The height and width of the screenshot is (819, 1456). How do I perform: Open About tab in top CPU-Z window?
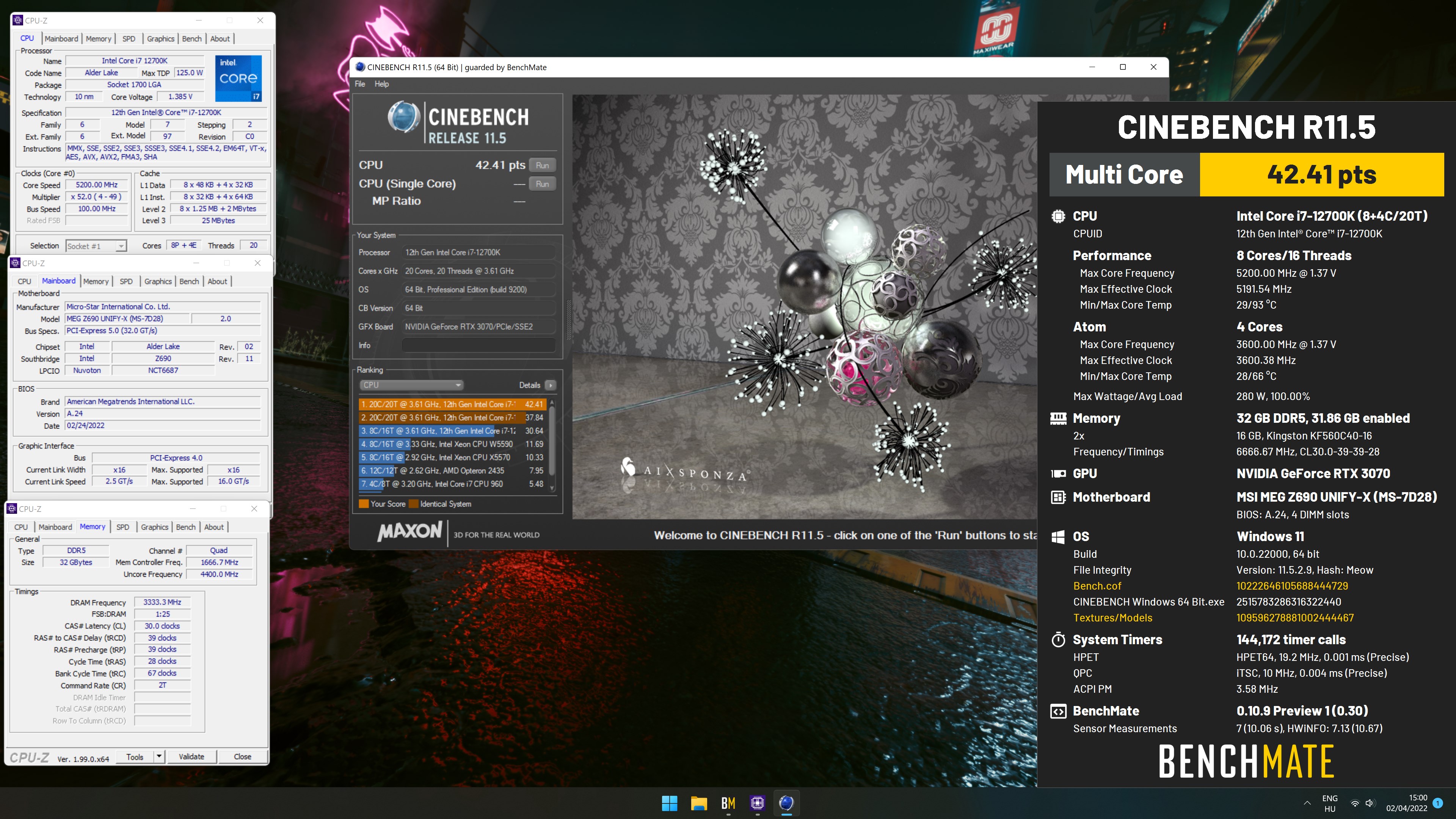pos(220,38)
